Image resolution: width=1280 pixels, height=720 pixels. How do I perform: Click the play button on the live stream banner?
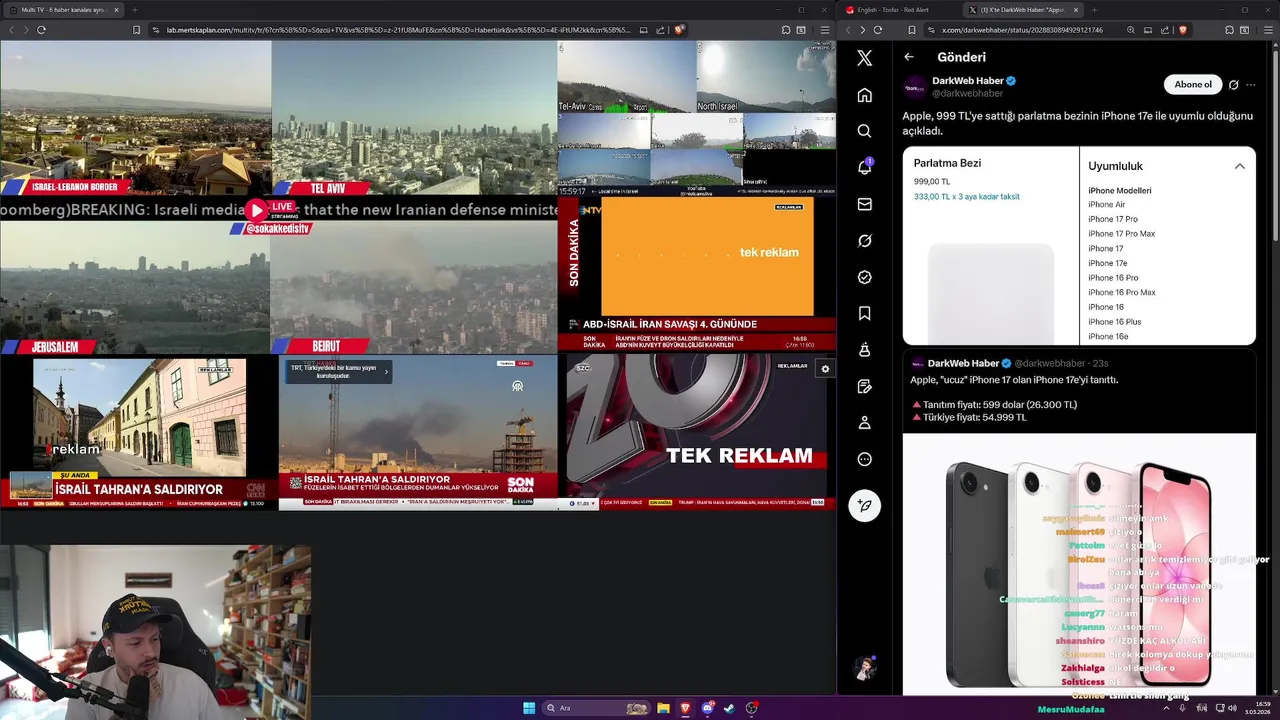(x=256, y=210)
